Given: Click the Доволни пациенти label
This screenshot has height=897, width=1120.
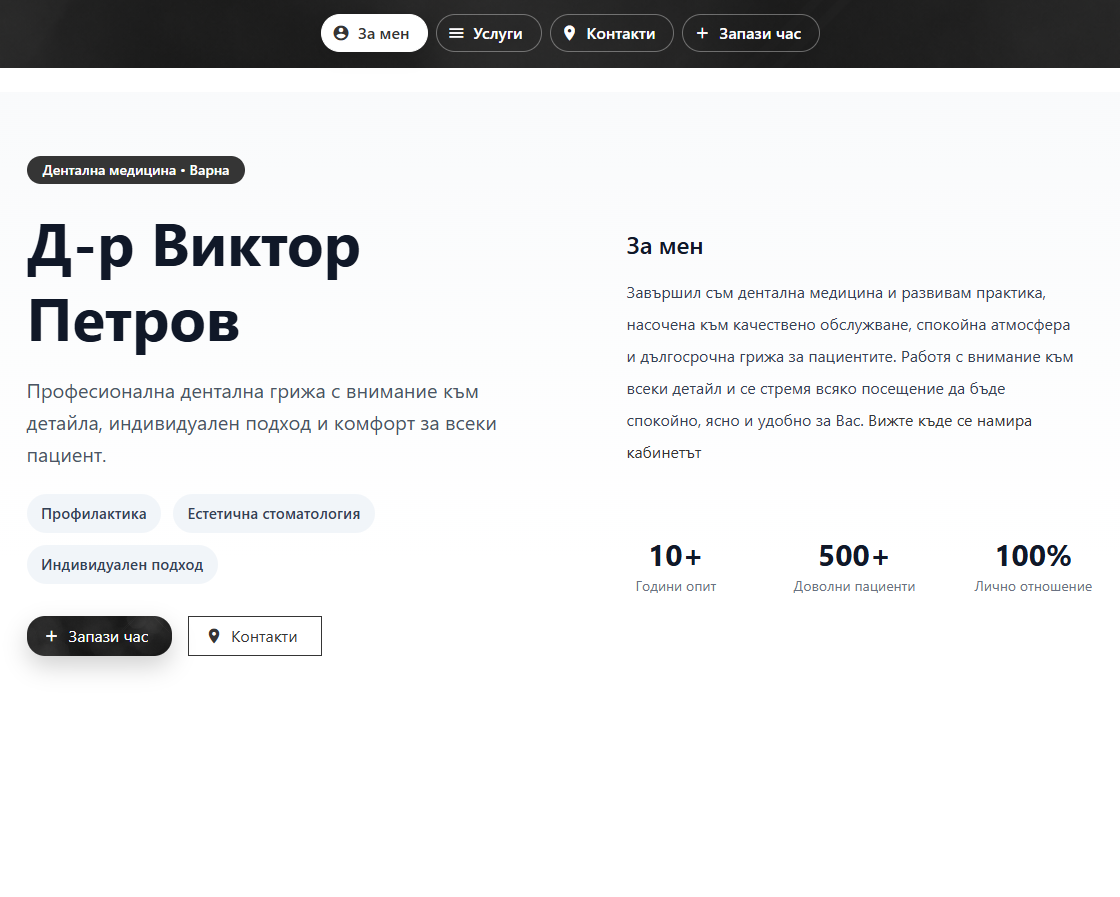Looking at the screenshot, I should click(x=854, y=586).
